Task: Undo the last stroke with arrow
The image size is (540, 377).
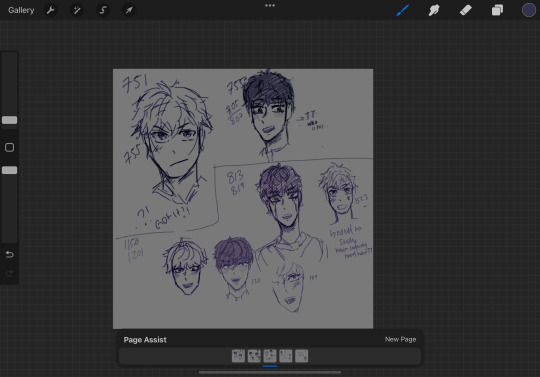Action: [x=9, y=254]
